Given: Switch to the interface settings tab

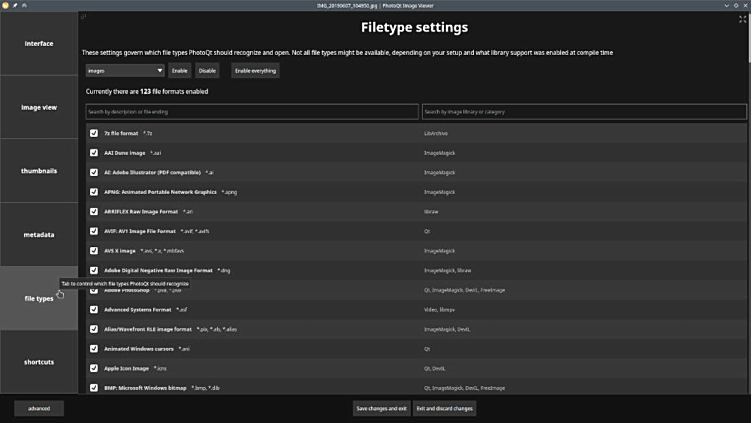Looking at the screenshot, I should click(39, 44).
